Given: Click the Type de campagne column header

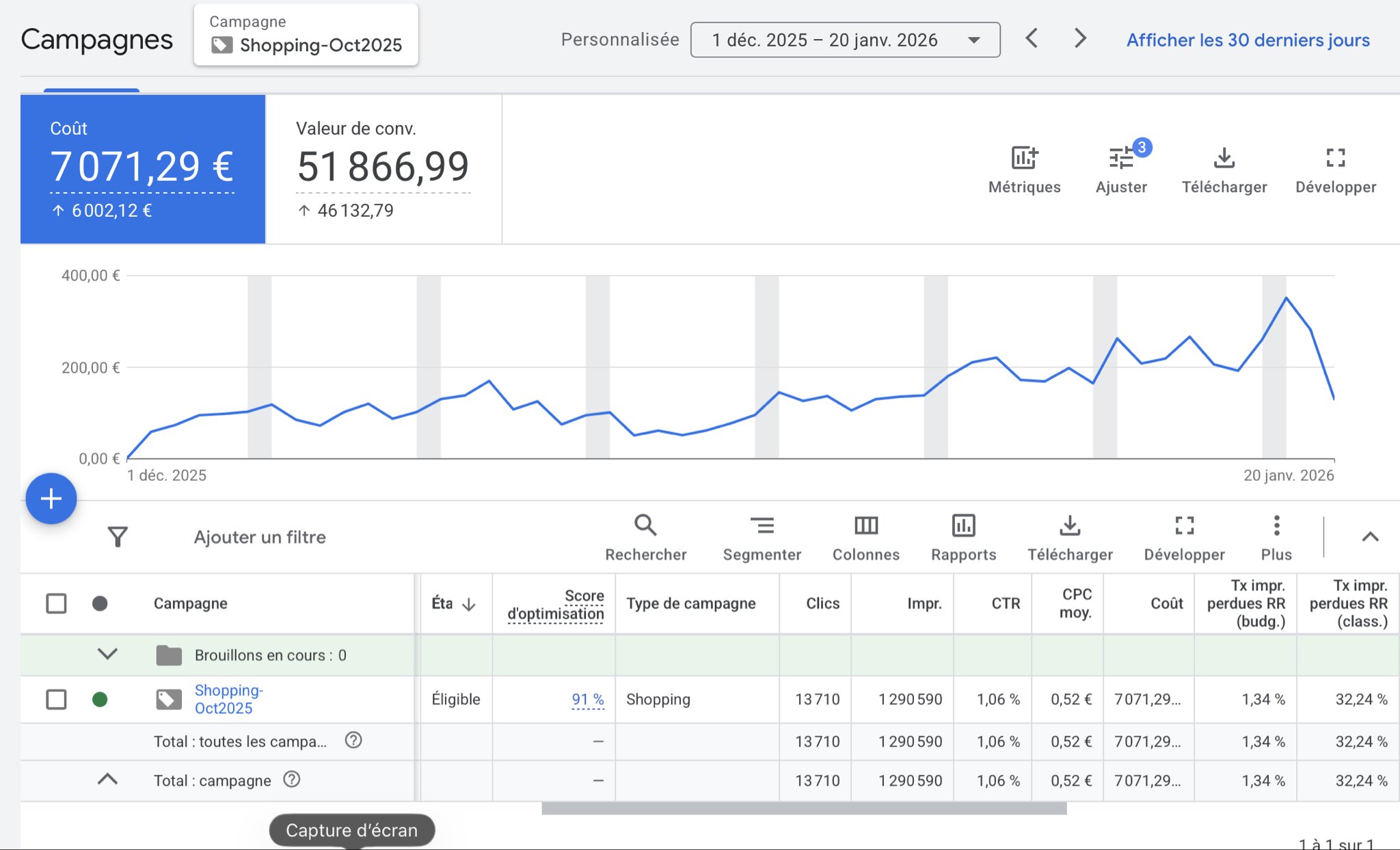Looking at the screenshot, I should point(691,603).
